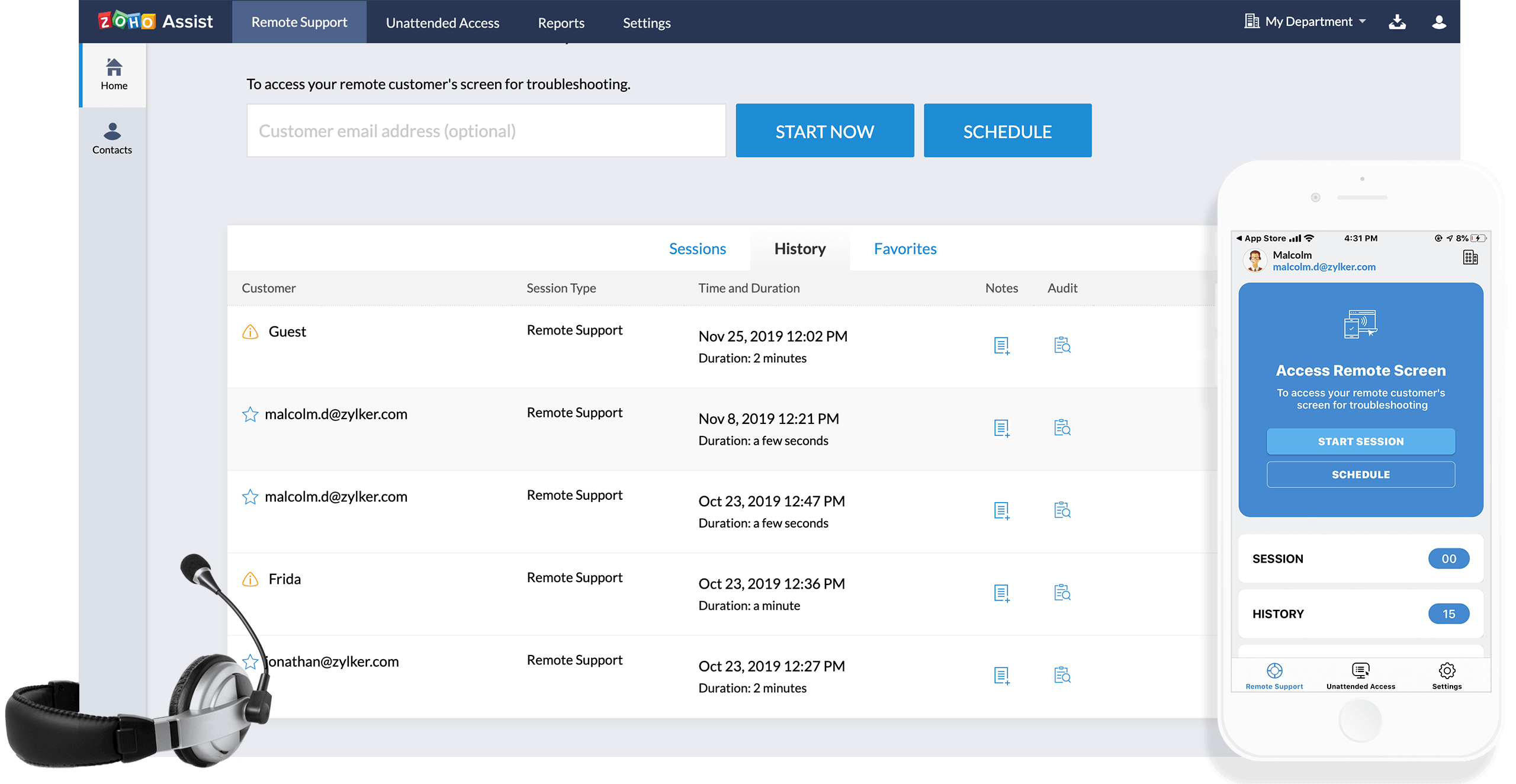Add notes for the Guest session
This screenshot has height=784, width=1516.
pos(1001,345)
